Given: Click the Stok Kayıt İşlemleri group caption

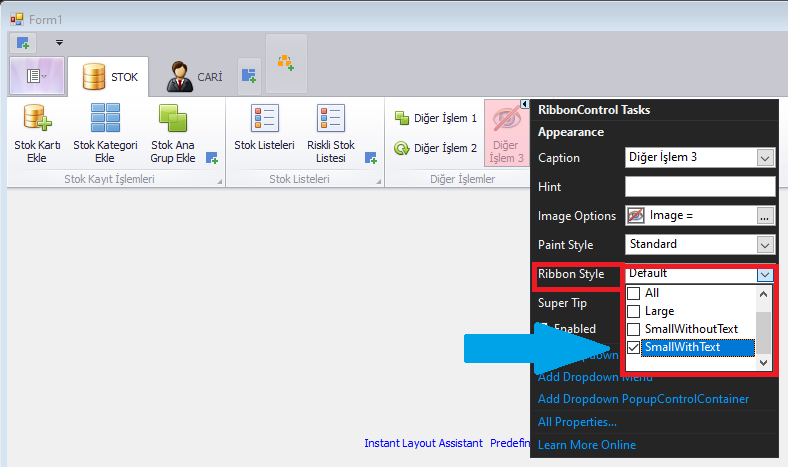Looking at the screenshot, I should (109, 179).
